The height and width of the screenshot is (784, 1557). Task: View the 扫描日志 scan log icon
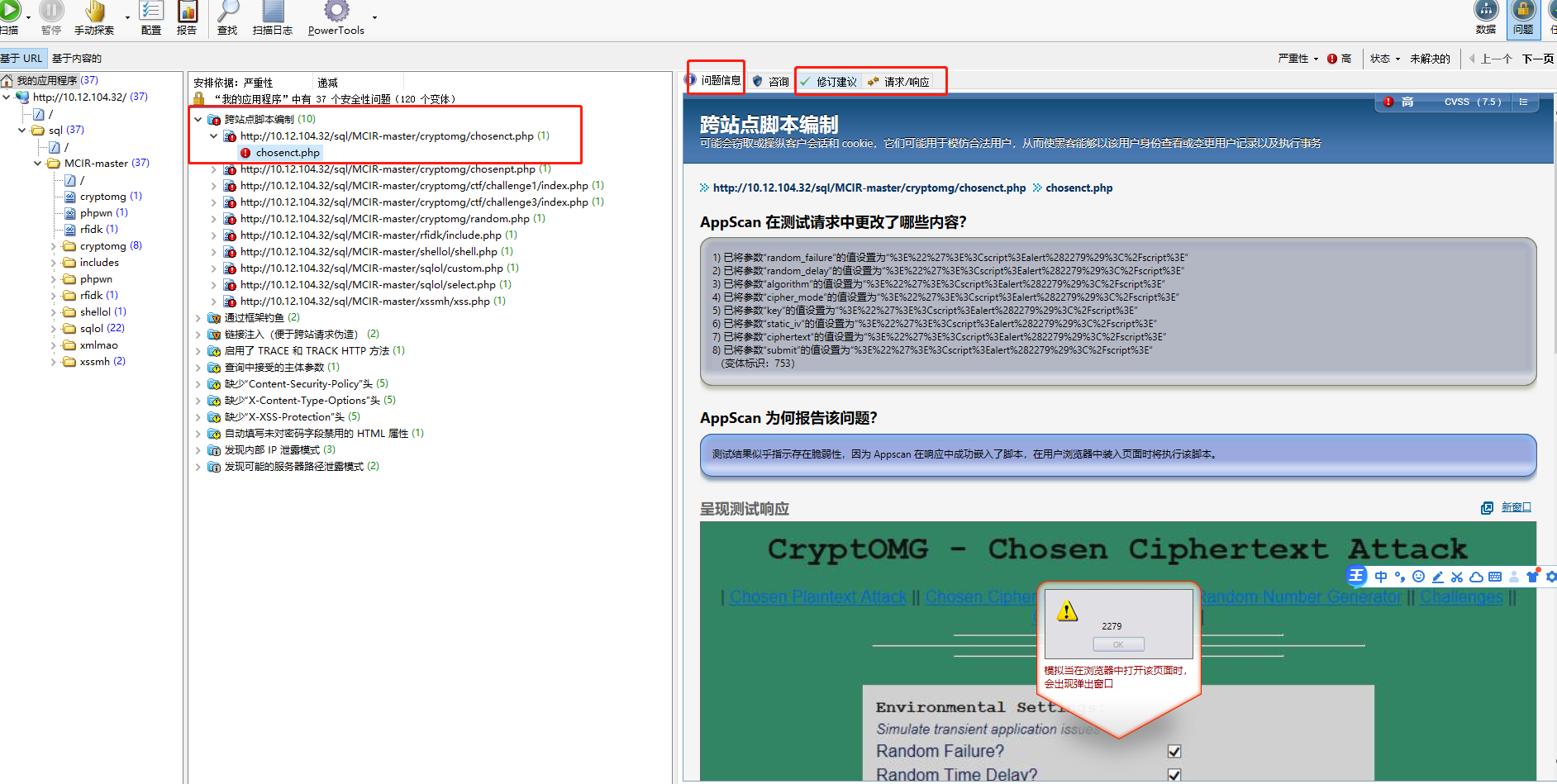pyautogui.click(x=273, y=12)
